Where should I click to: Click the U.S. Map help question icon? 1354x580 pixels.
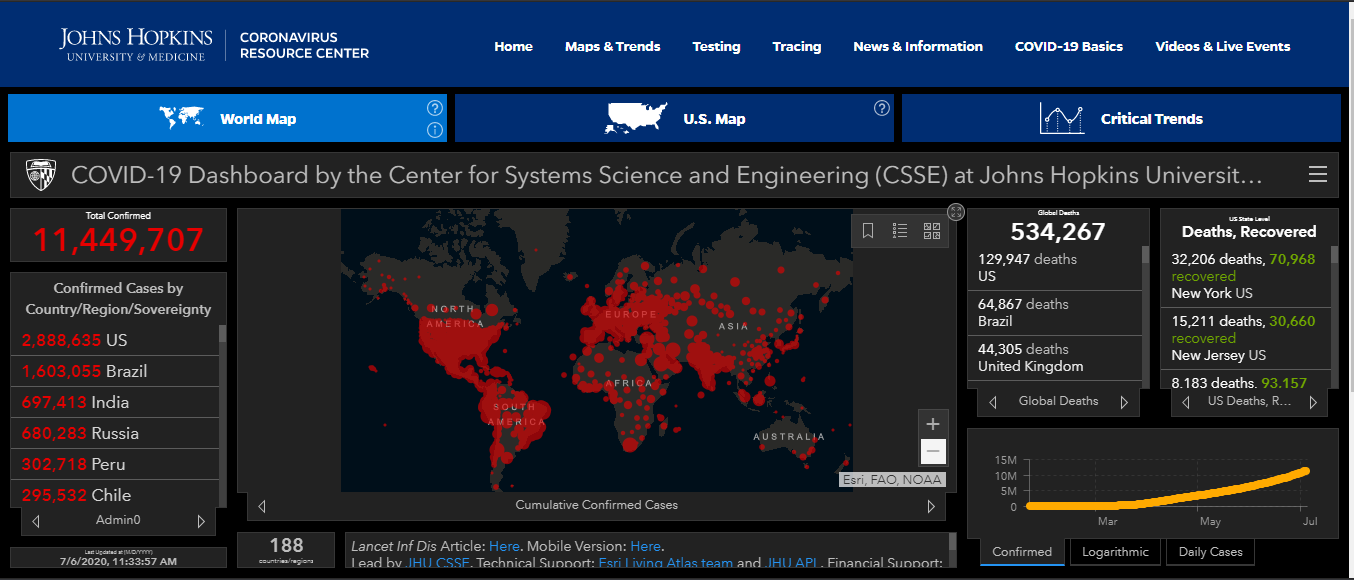pyautogui.click(x=882, y=108)
